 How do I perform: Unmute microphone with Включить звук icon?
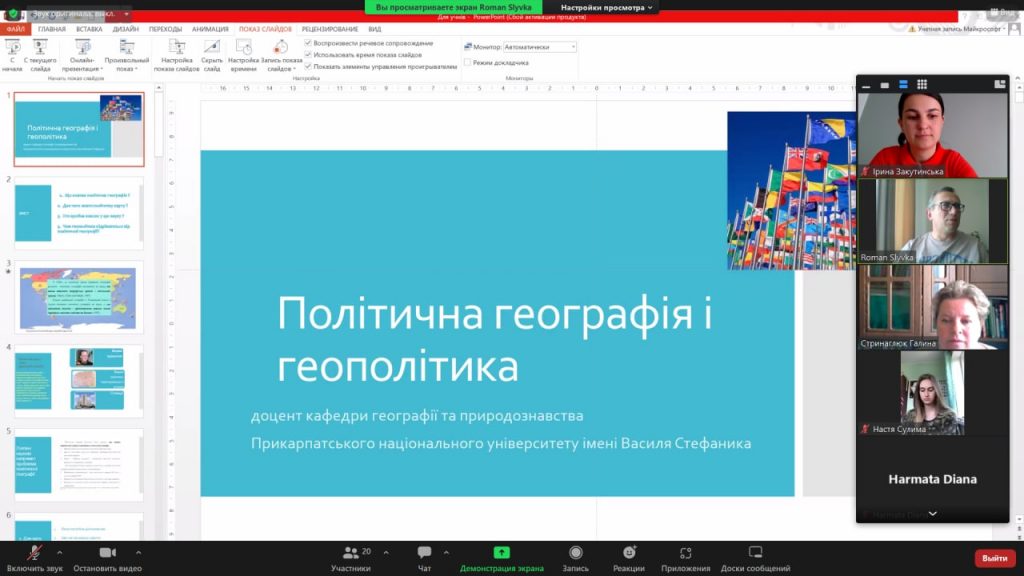[x=35, y=553]
